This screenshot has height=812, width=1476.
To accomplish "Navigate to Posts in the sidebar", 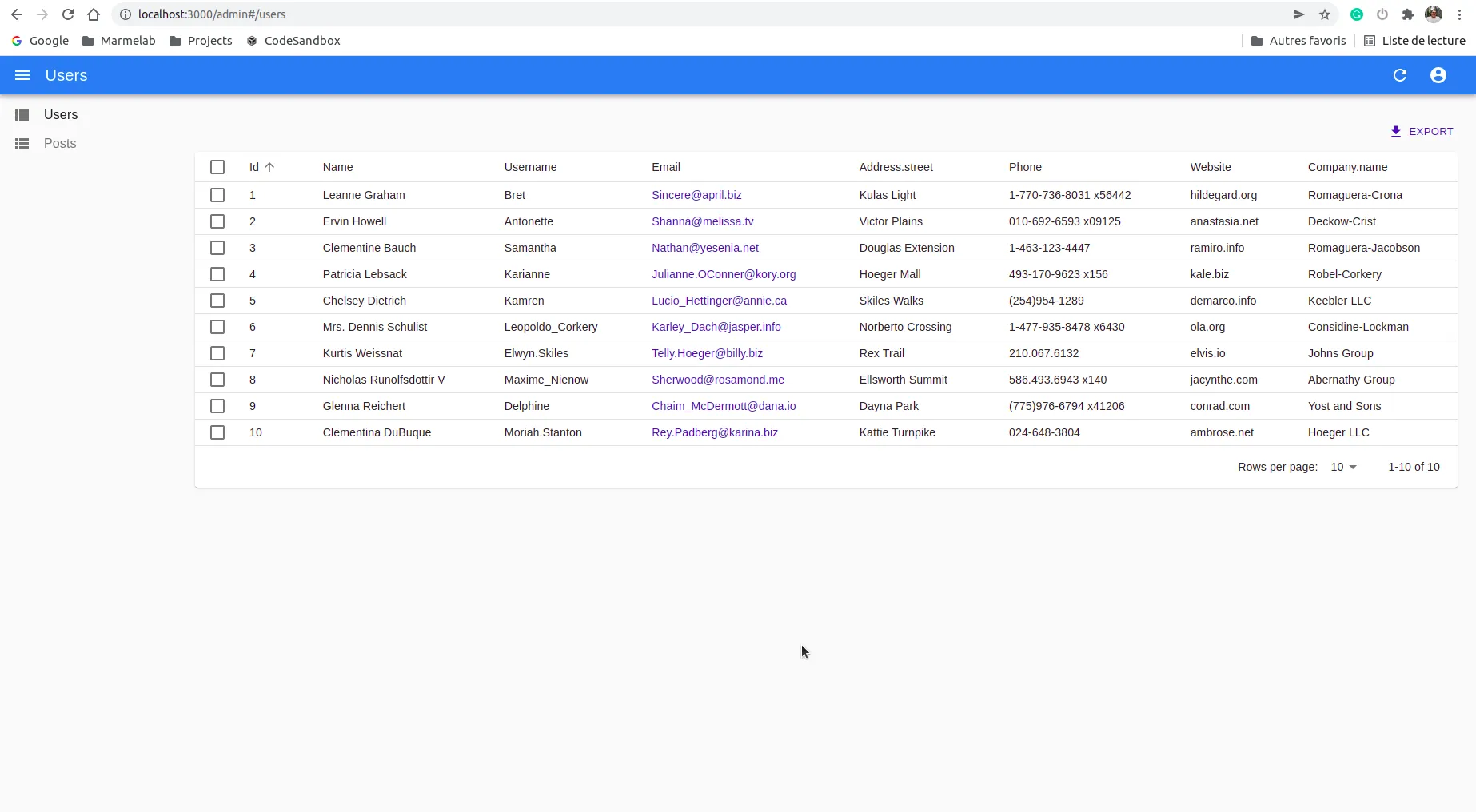I will (59, 144).
